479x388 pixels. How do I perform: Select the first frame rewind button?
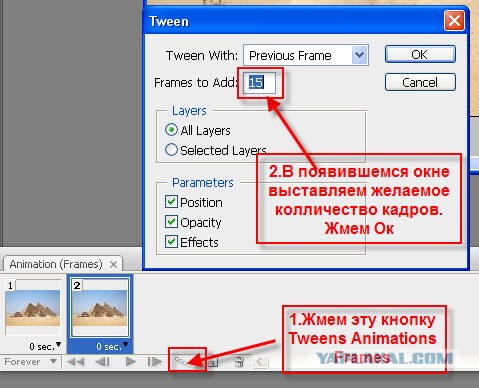(x=75, y=362)
